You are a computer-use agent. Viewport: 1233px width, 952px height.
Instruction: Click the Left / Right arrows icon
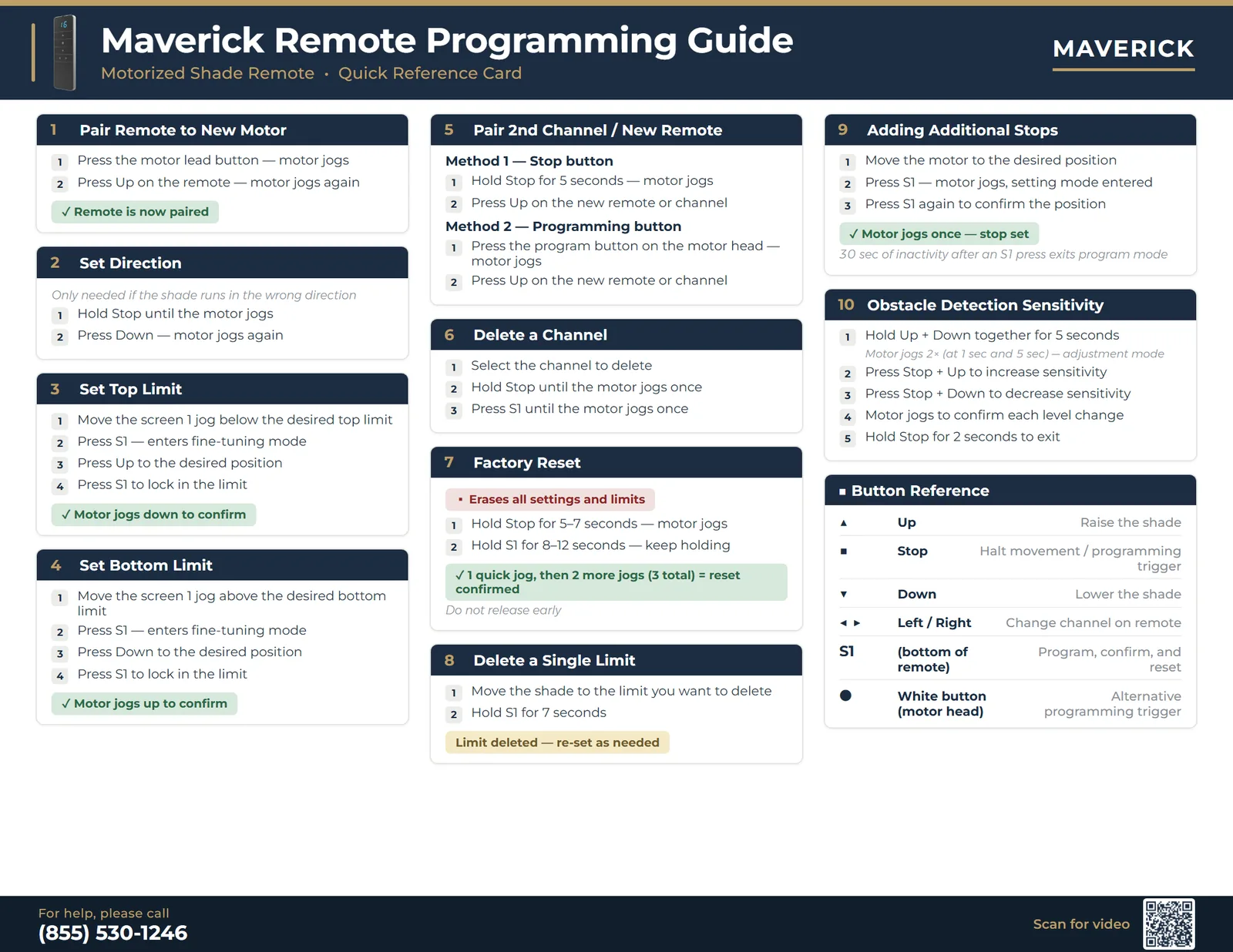coord(850,623)
